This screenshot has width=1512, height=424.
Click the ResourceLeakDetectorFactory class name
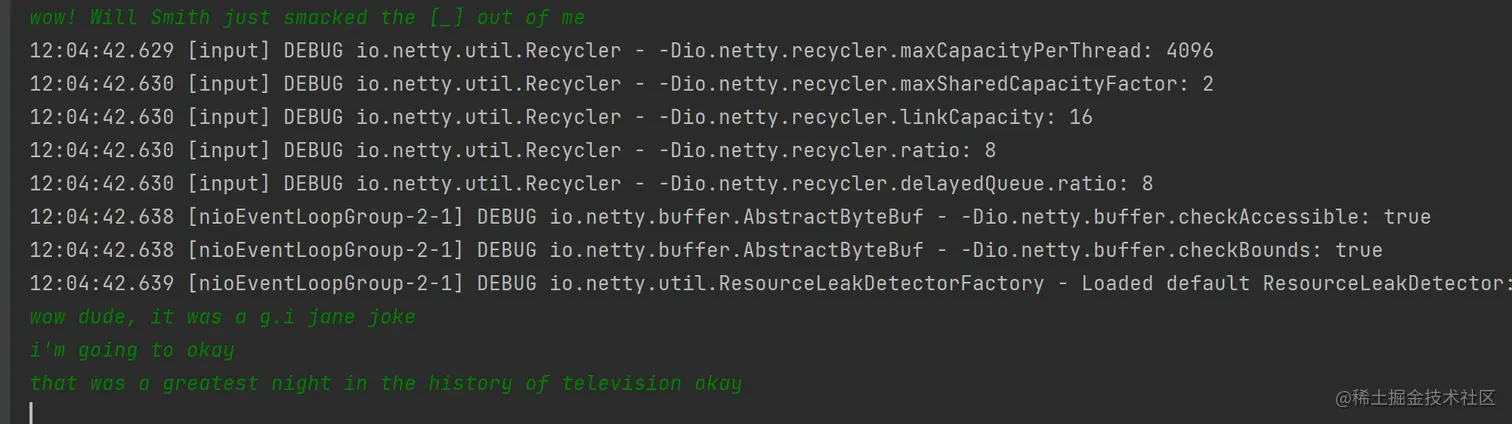pyautogui.click(x=797, y=283)
